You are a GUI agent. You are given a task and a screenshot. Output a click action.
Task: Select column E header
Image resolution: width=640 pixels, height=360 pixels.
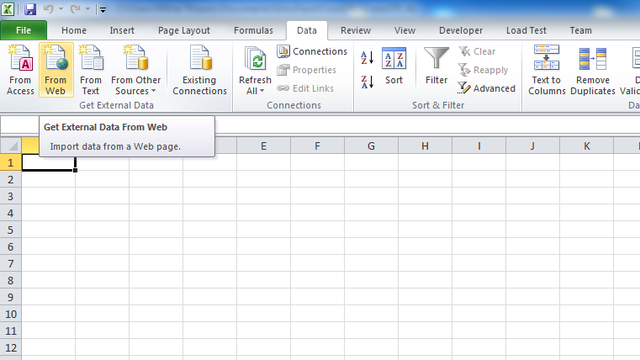pyautogui.click(x=264, y=146)
